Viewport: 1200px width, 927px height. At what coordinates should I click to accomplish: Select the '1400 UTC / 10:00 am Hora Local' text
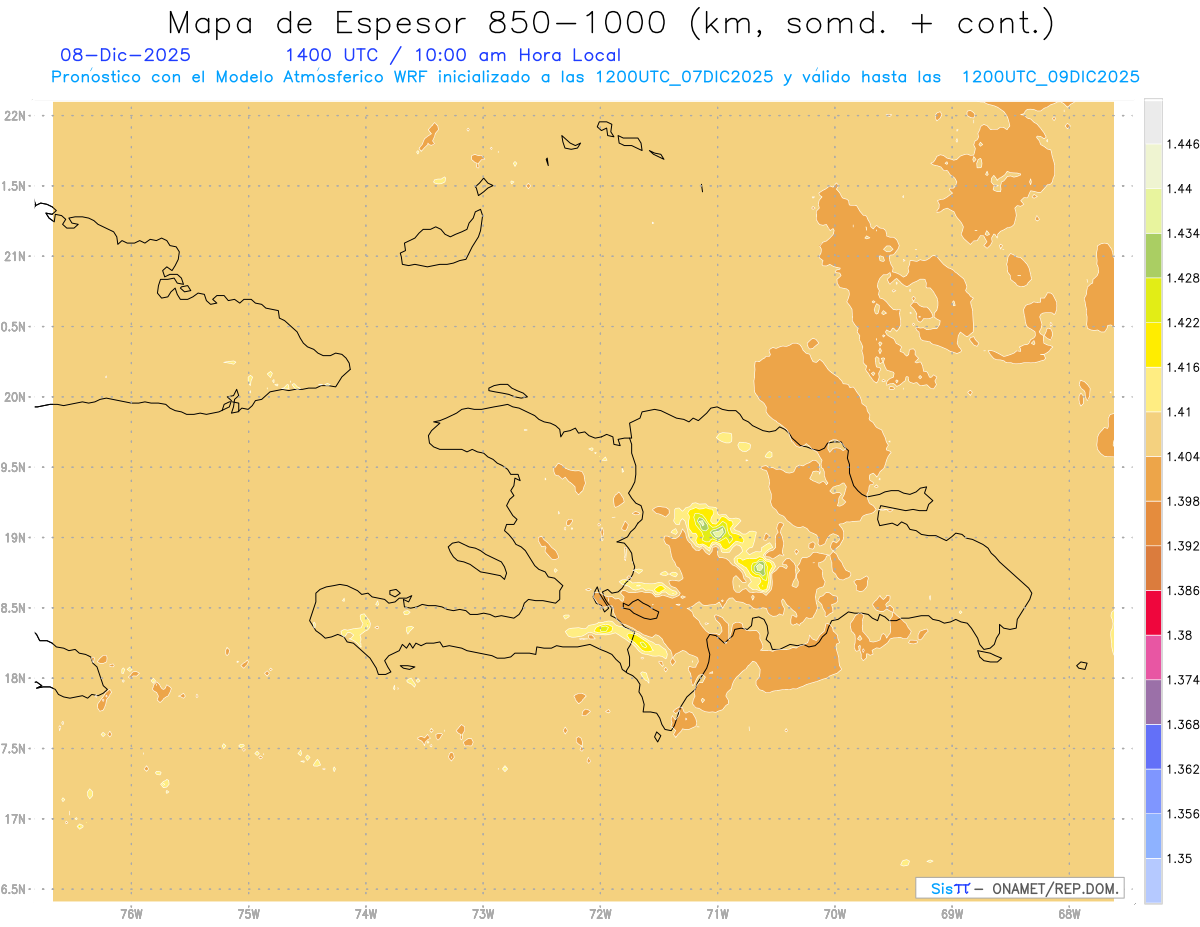(x=453, y=55)
